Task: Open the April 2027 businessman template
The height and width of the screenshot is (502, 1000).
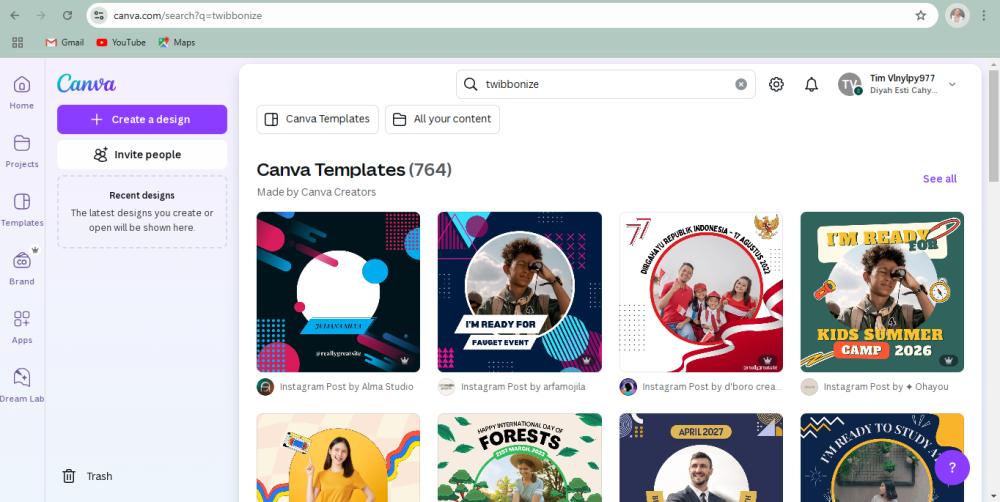Action: click(701, 457)
